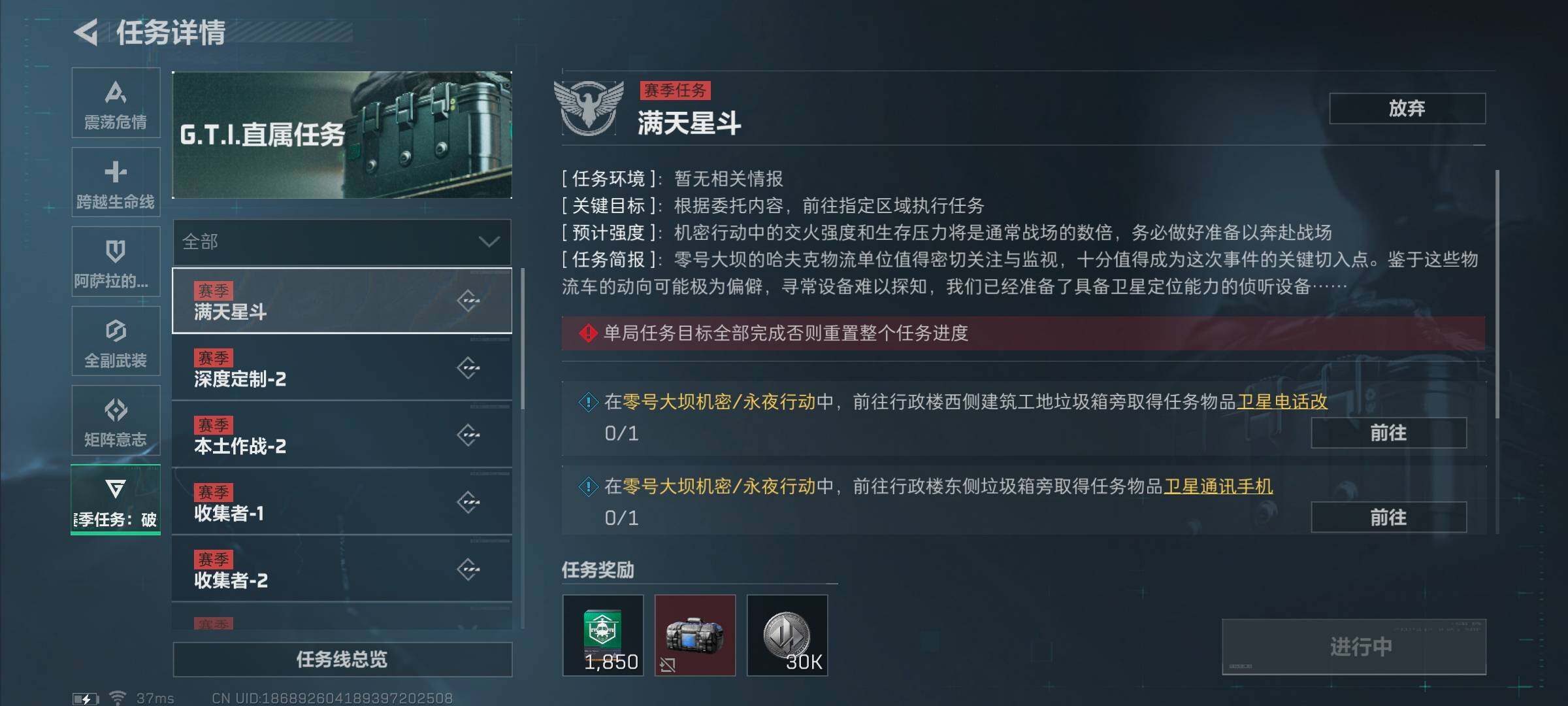
Task: Select the 阿萨拉的 shield icon category
Action: pyautogui.click(x=116, y=261)
